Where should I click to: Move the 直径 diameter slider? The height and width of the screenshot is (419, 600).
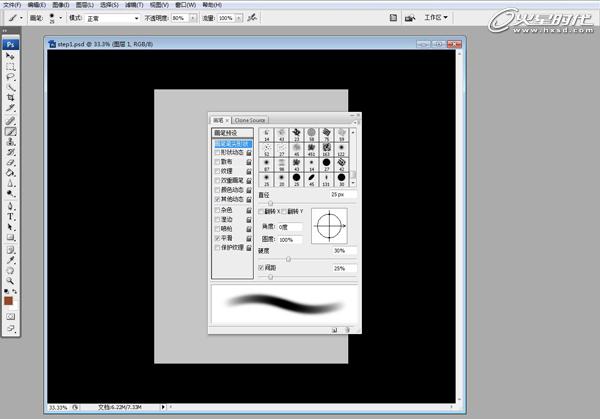pos(270,203)
